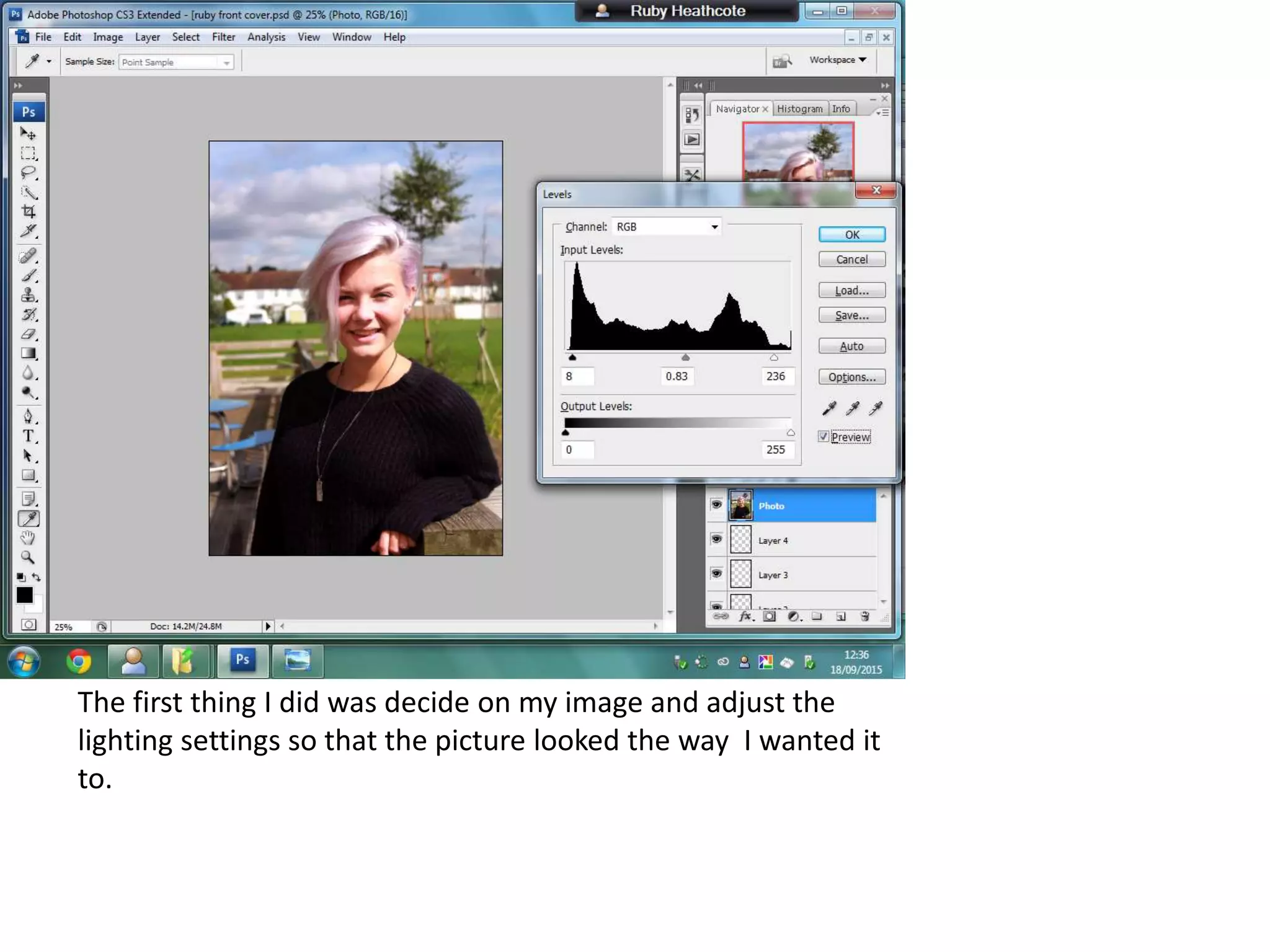Click the midtone input levels slider
Image resolution: width=1270 pixels, height=952 pixels.
[685, 358]
